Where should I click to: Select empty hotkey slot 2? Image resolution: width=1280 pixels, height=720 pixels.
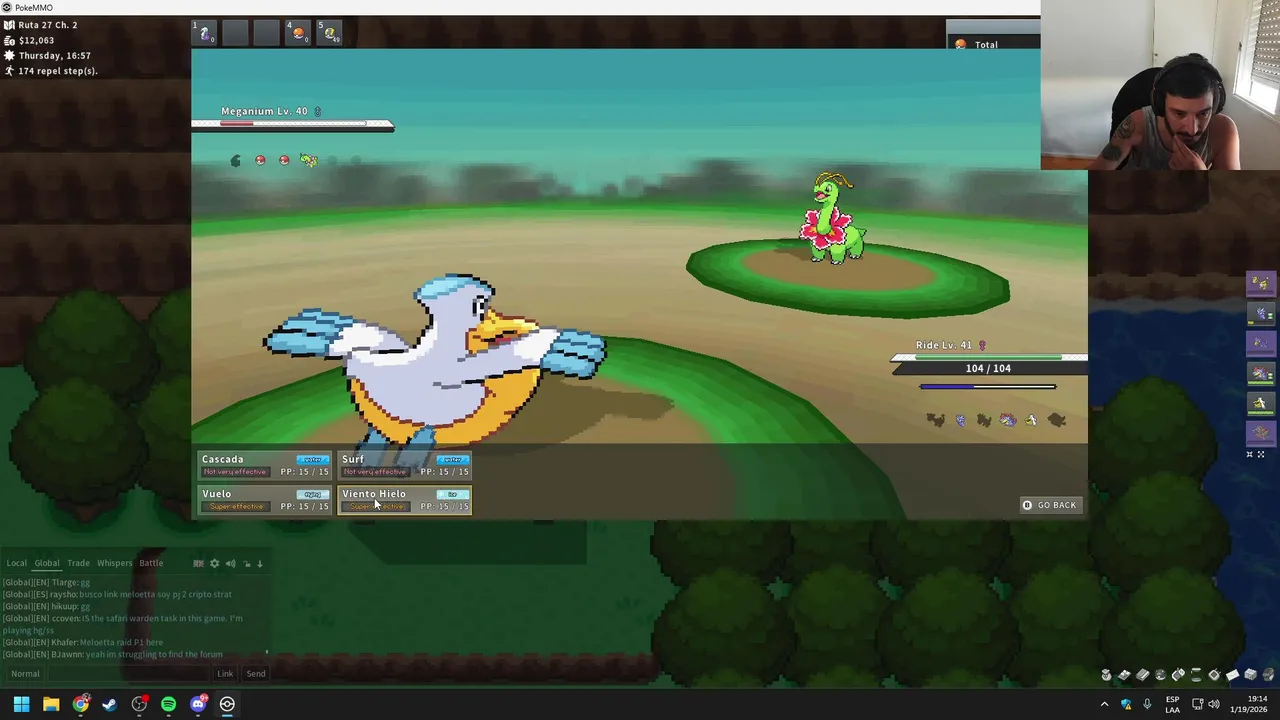(236, 32)
